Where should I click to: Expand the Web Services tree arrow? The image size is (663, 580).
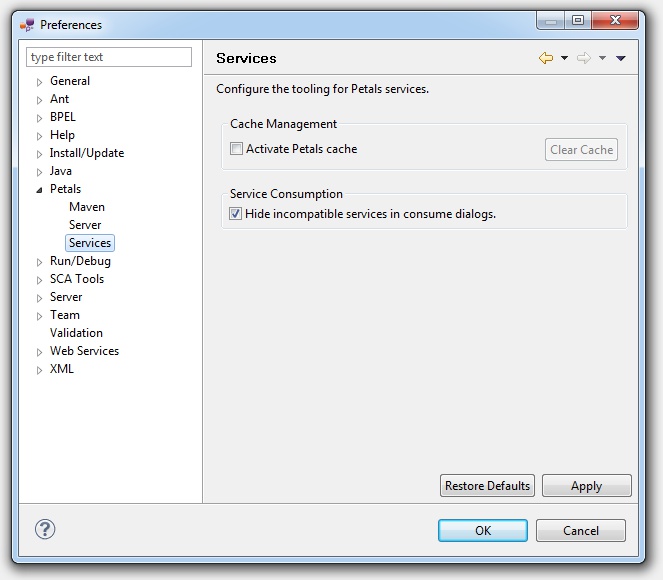[x=40, y=352]
